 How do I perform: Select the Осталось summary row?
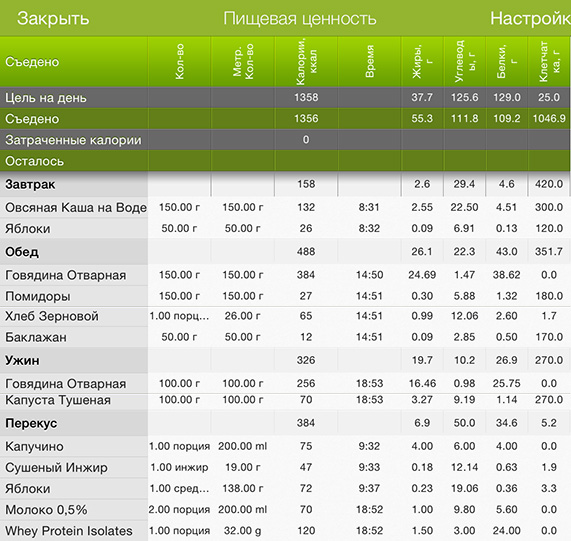tap(286, 161)
